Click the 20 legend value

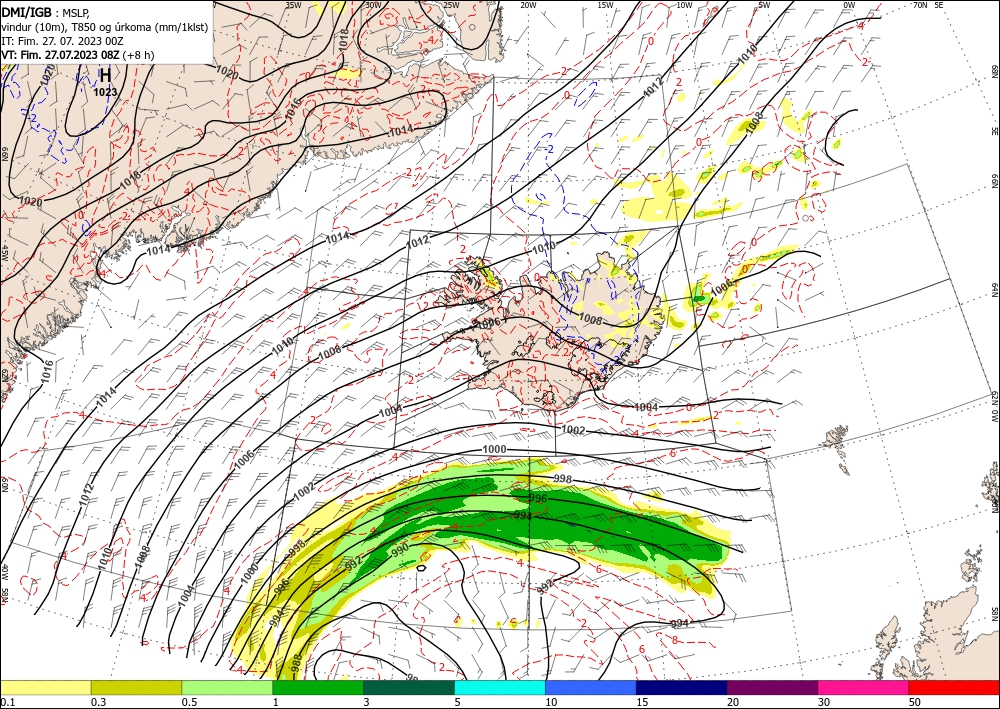coord(733,702)
